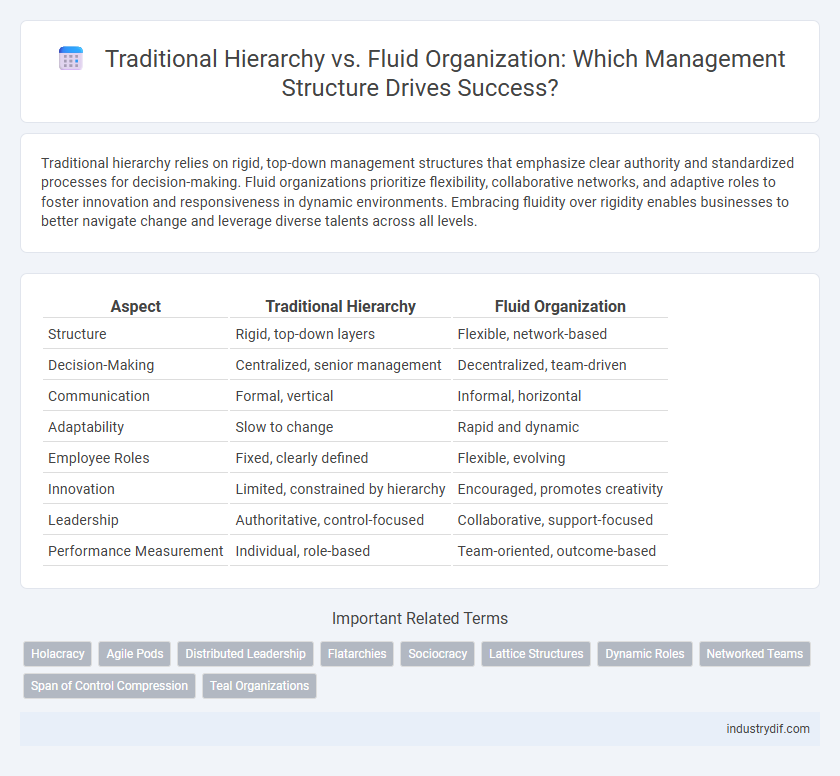Select the Structure row label
840x776 pixels.
point(136,334)
